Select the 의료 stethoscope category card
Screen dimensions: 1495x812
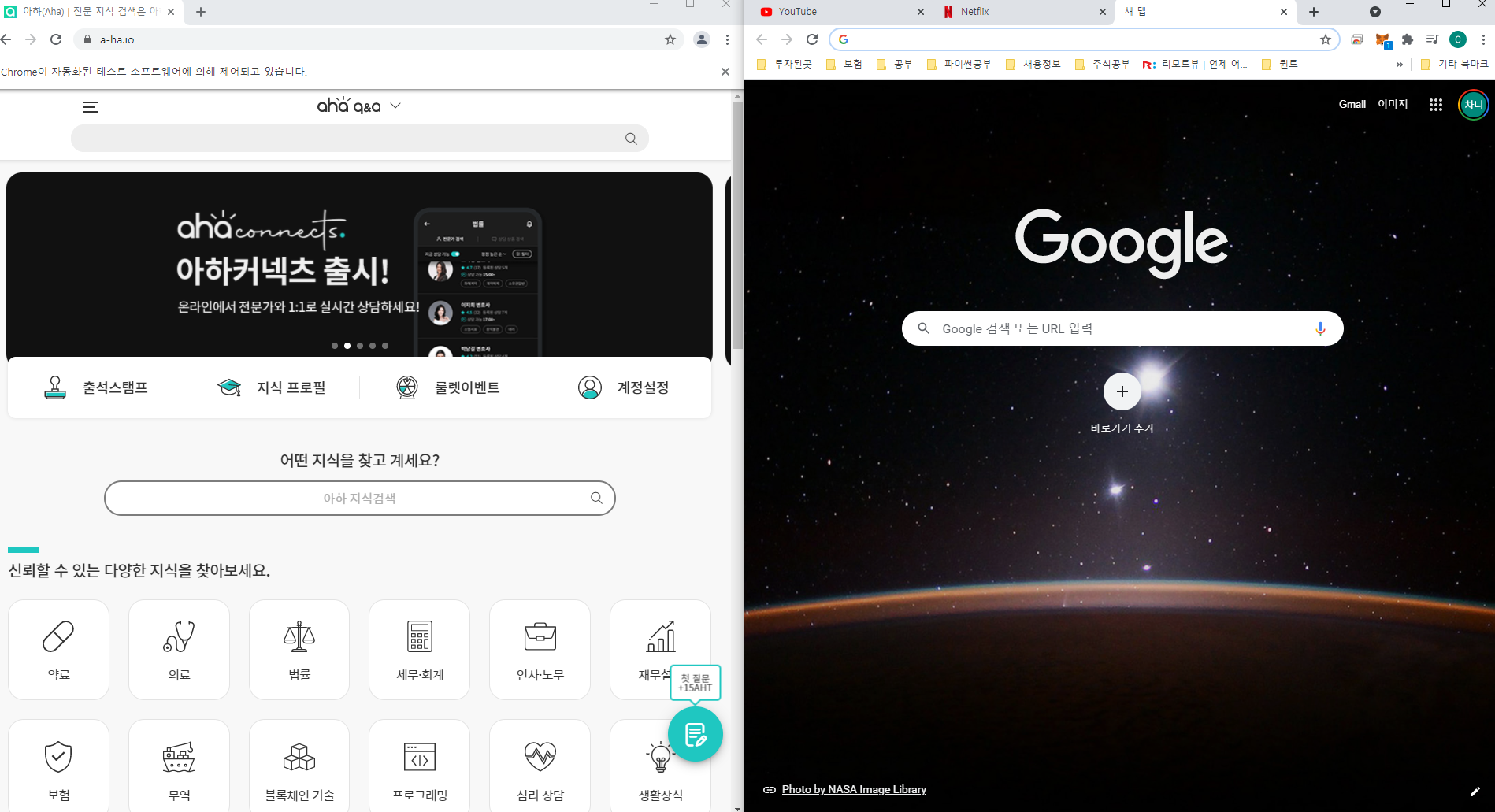pos(179,650)
